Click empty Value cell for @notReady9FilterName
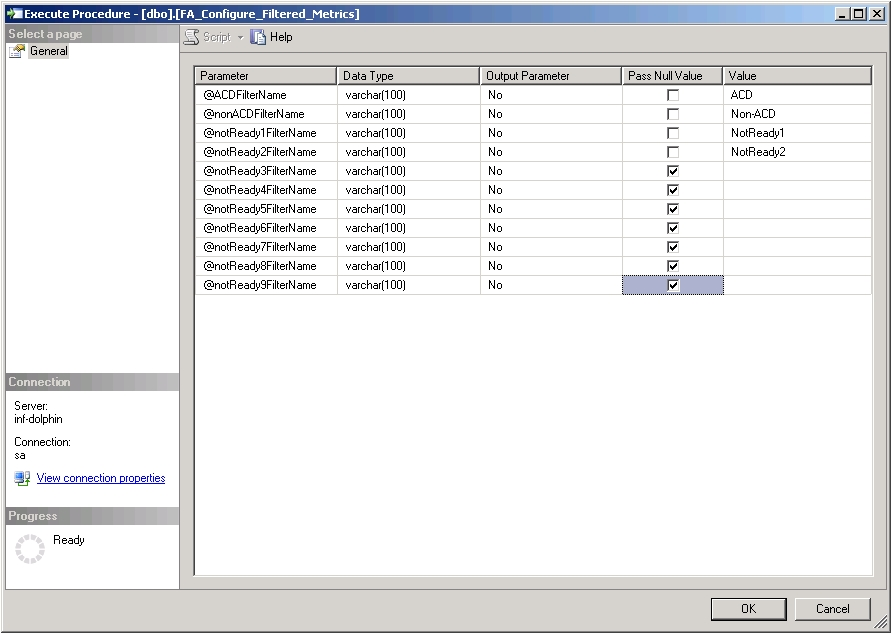 pos(798,286)
